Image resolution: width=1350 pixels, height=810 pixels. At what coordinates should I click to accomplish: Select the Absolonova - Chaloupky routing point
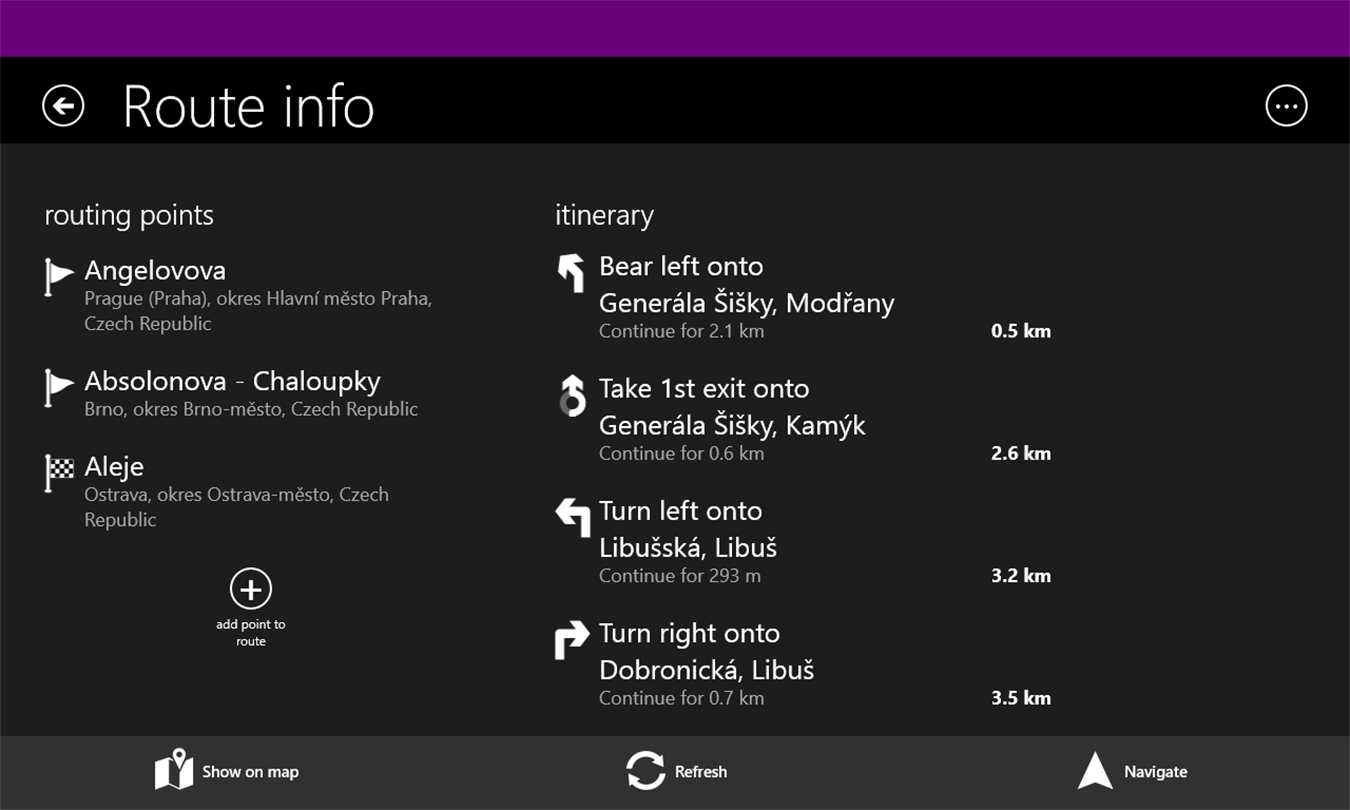click(232, 382)
